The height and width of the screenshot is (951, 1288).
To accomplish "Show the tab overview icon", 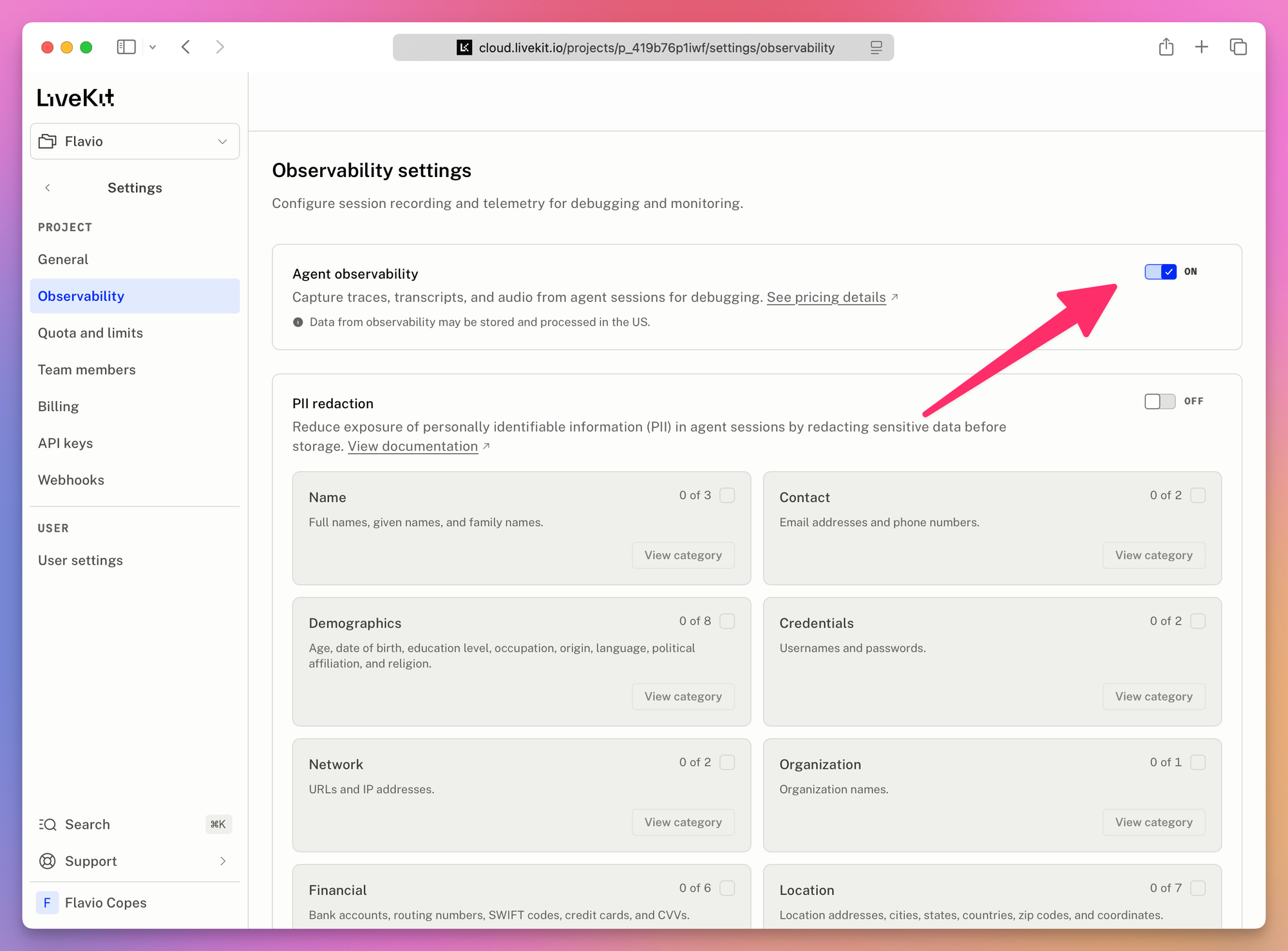I will pos(1238,47).
